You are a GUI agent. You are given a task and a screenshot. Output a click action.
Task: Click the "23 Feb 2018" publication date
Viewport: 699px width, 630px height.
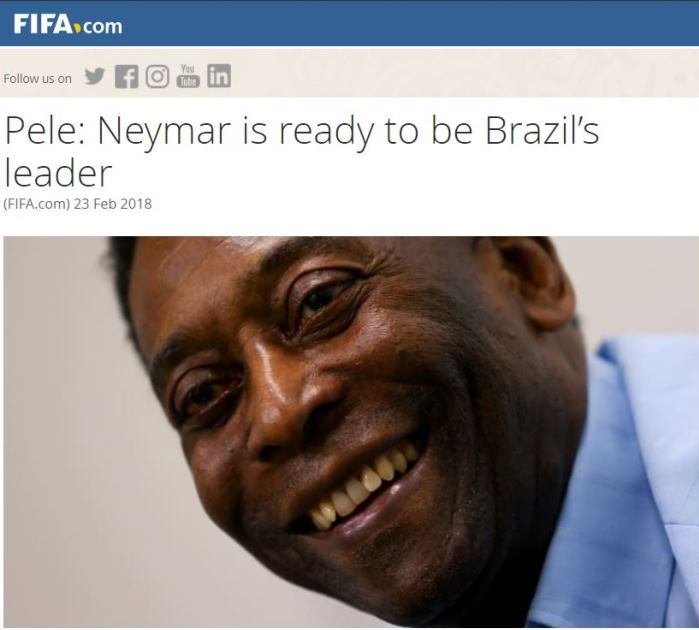(113, 204)
